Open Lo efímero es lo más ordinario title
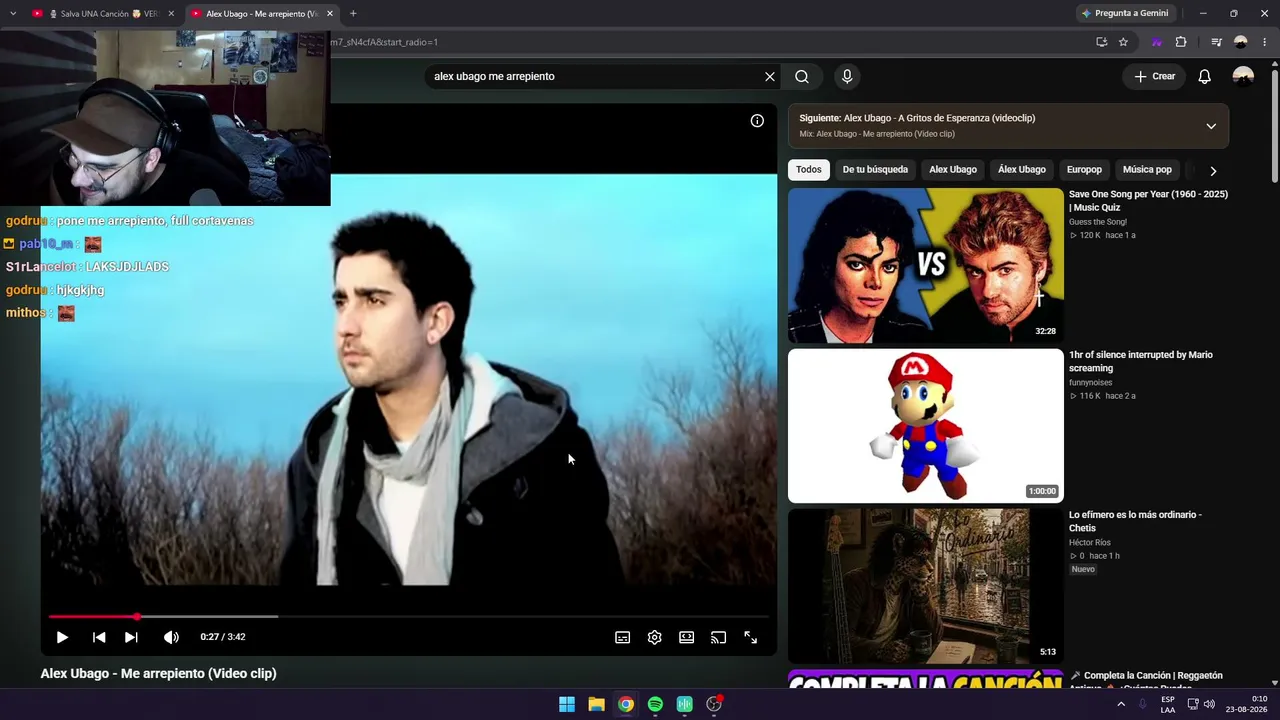This screenshot has height=720, width=1280. [1135, 521]
